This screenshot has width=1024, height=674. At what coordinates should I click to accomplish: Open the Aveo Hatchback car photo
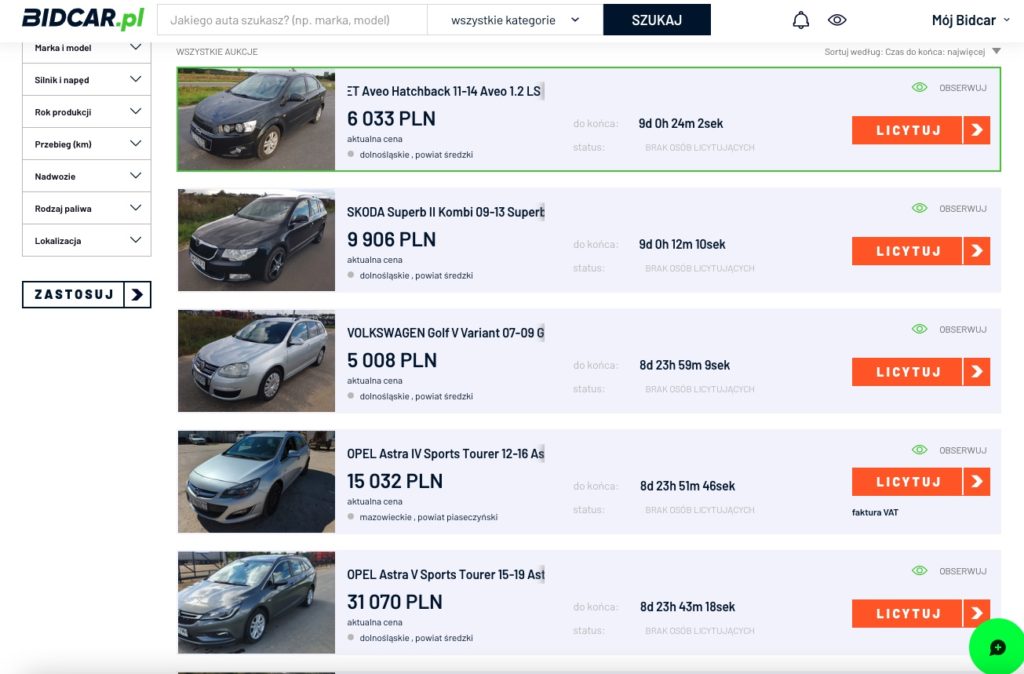click(257, 119)
